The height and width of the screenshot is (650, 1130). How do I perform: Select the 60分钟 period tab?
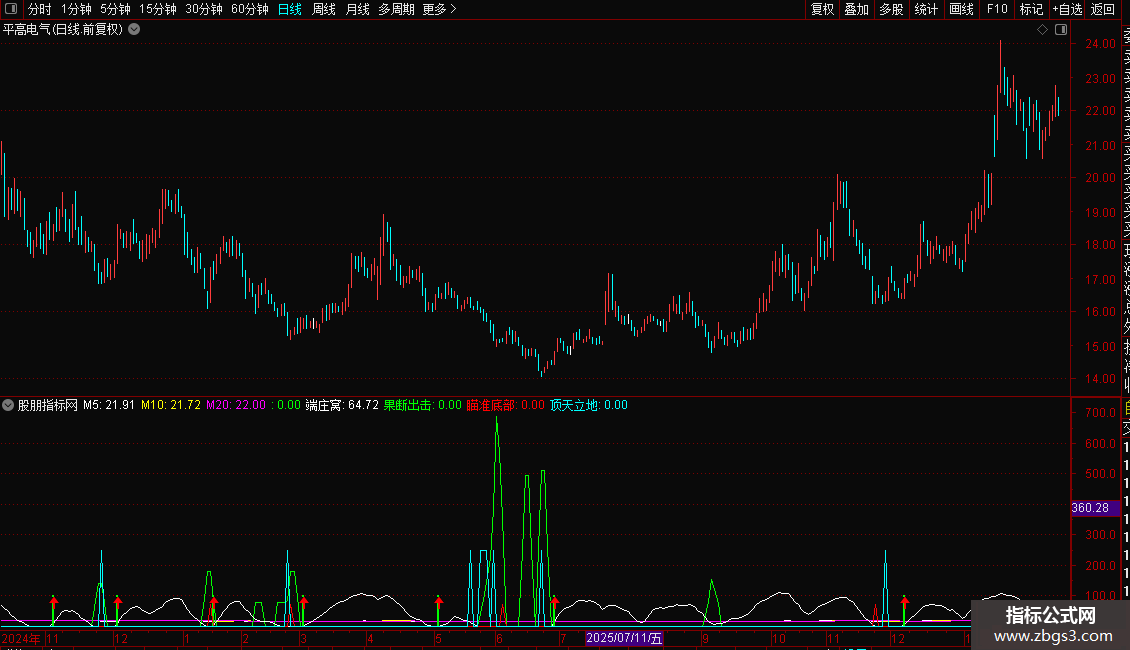tap(249, 9)
